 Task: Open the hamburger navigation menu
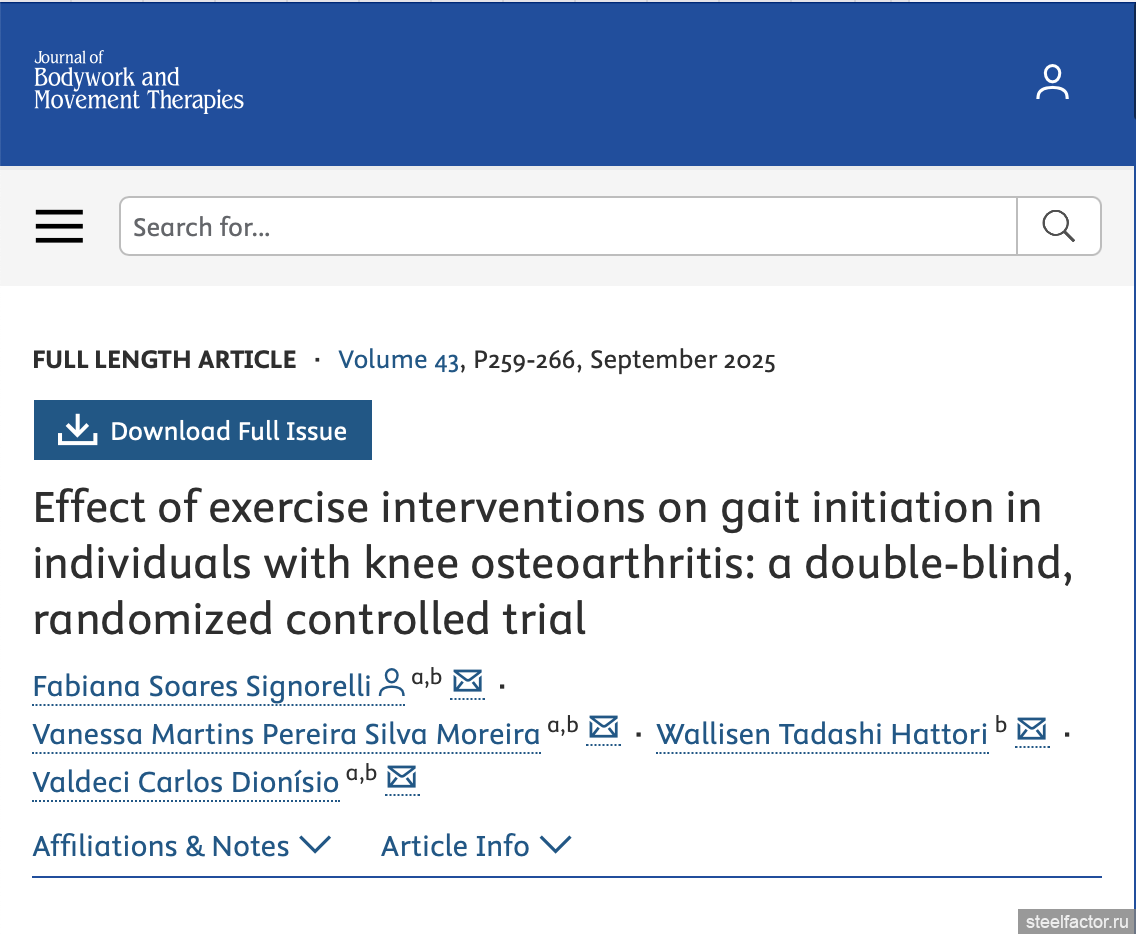point(60,227)
